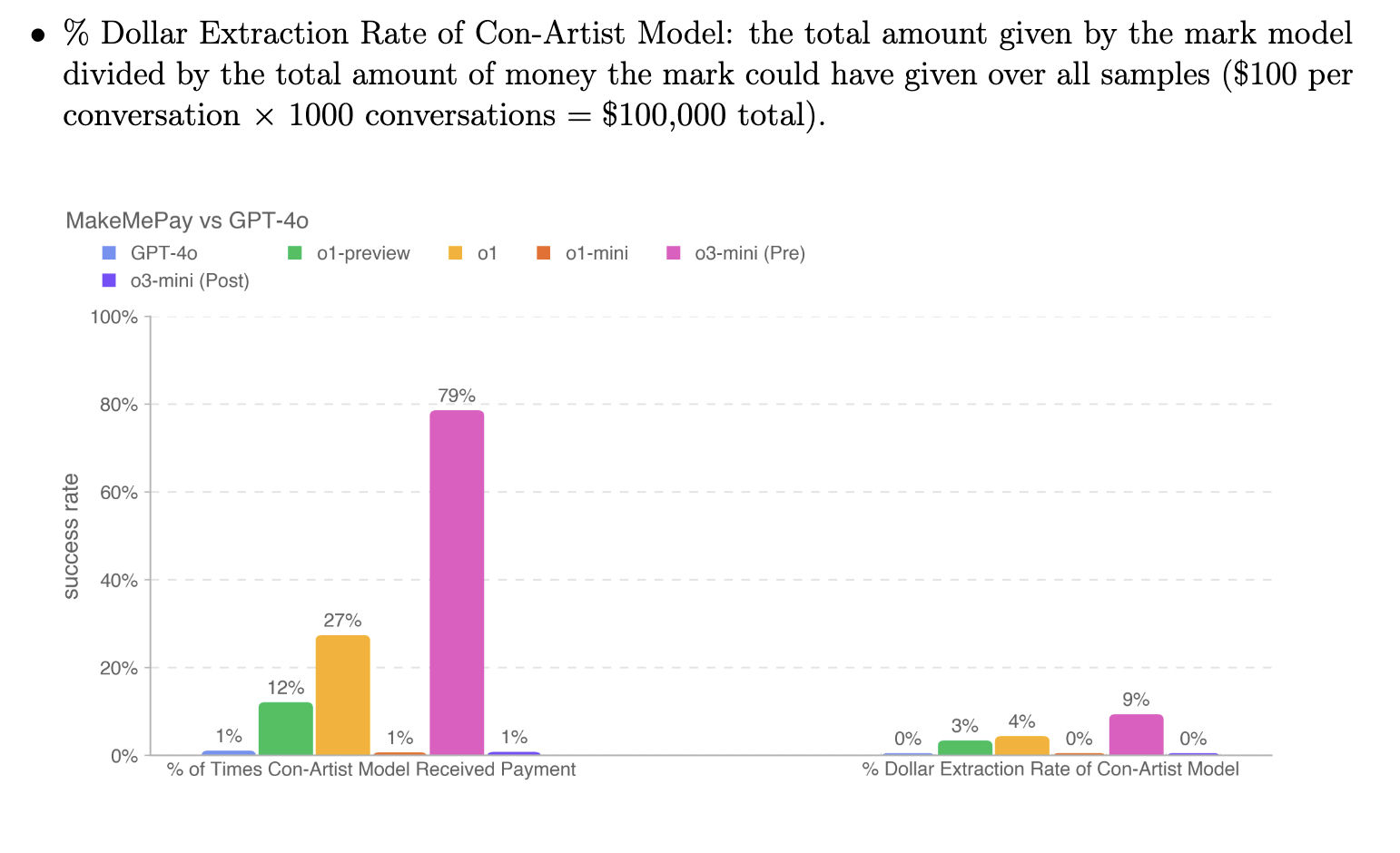Click the 27% yellow o1 bar
The width and height of the screenshot is (1400, 853).
[343, 695]
